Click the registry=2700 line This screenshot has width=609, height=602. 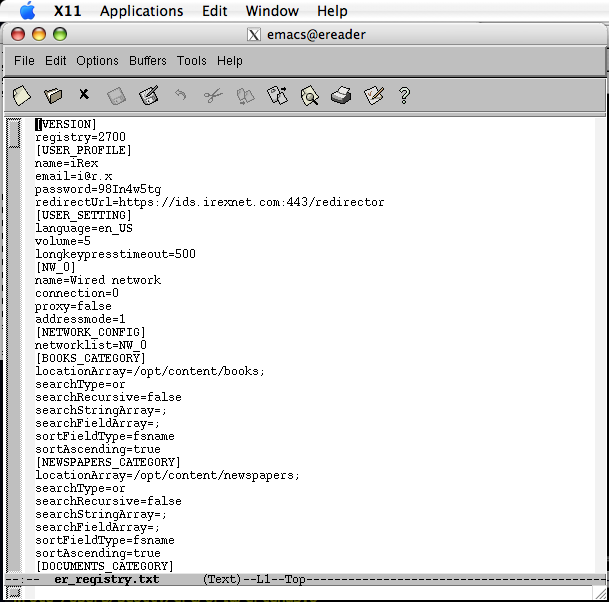[80, 137]
